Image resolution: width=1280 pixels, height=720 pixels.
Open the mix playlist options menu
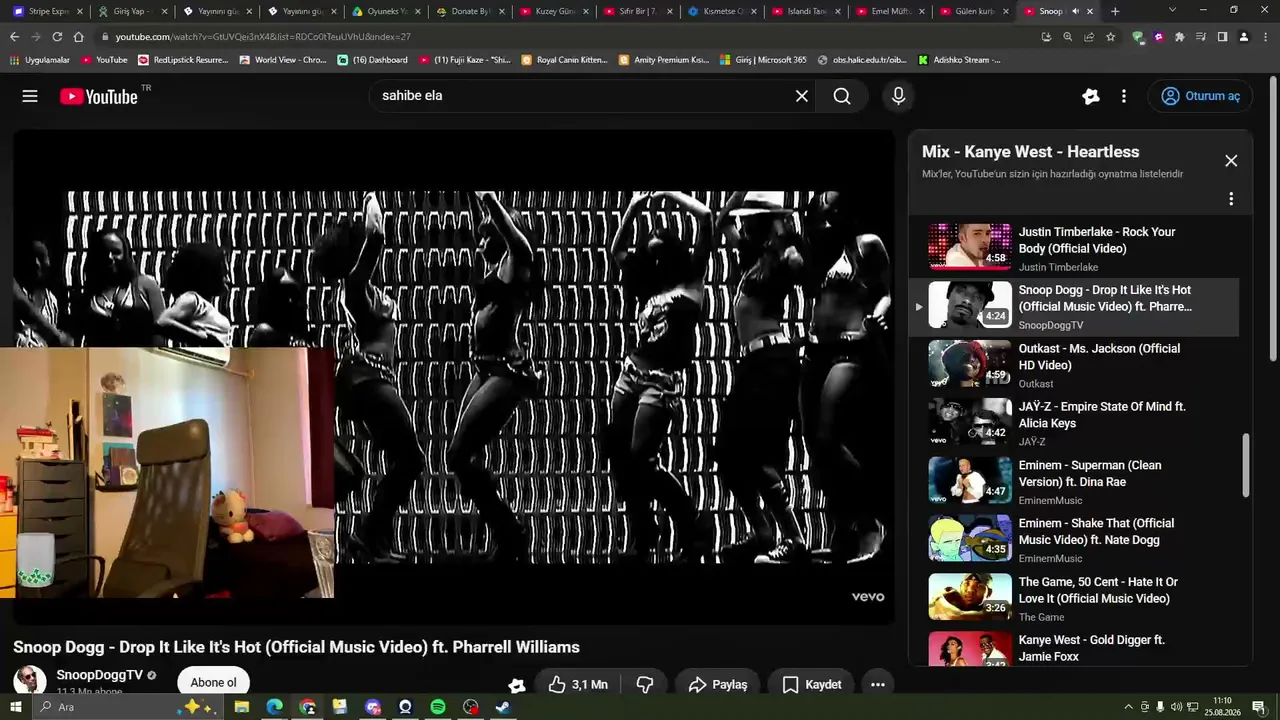[1231, 199]
